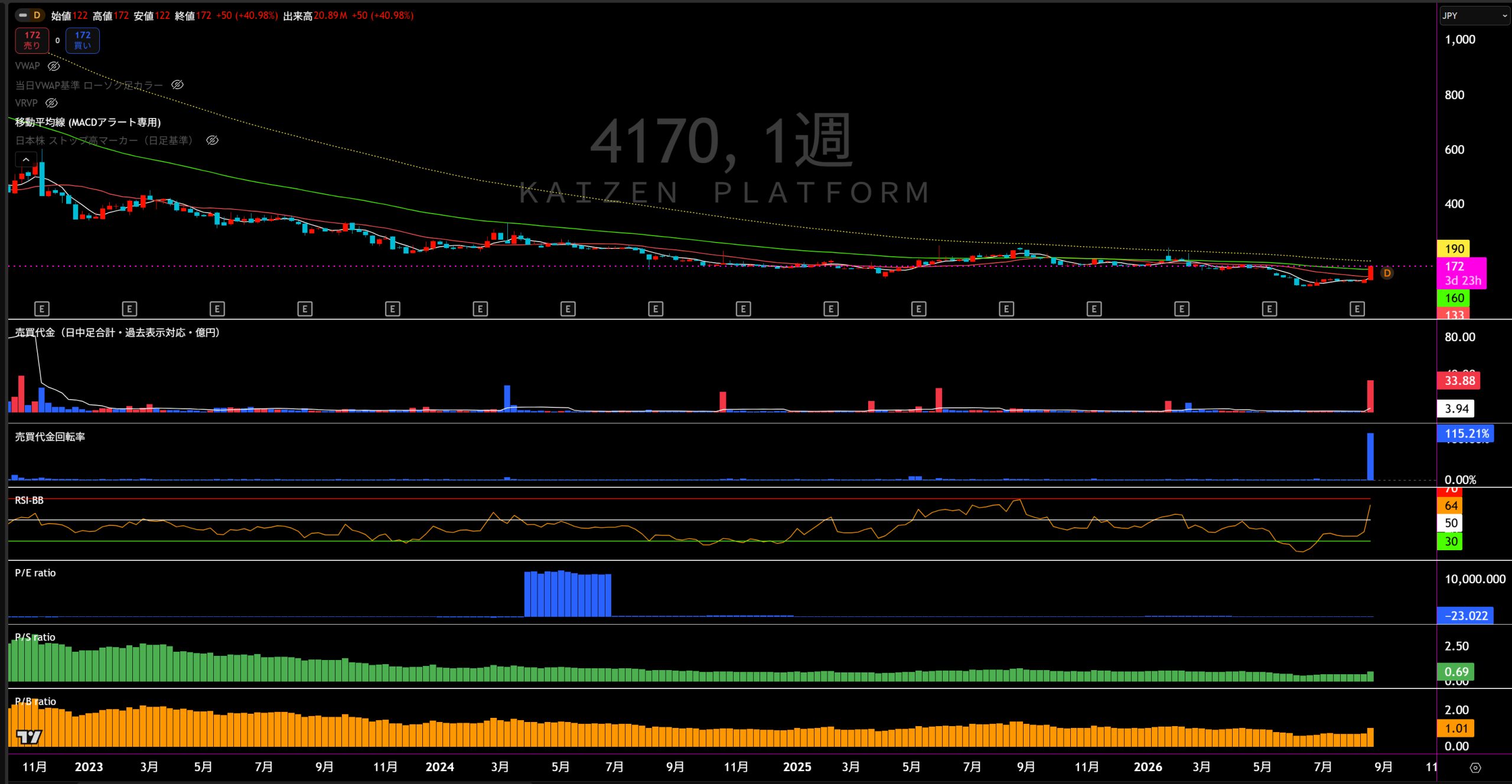The image size is (1512, 784).
Task: Click the 0 spread value between sell and buy
Action: click(x=57, y=41)
